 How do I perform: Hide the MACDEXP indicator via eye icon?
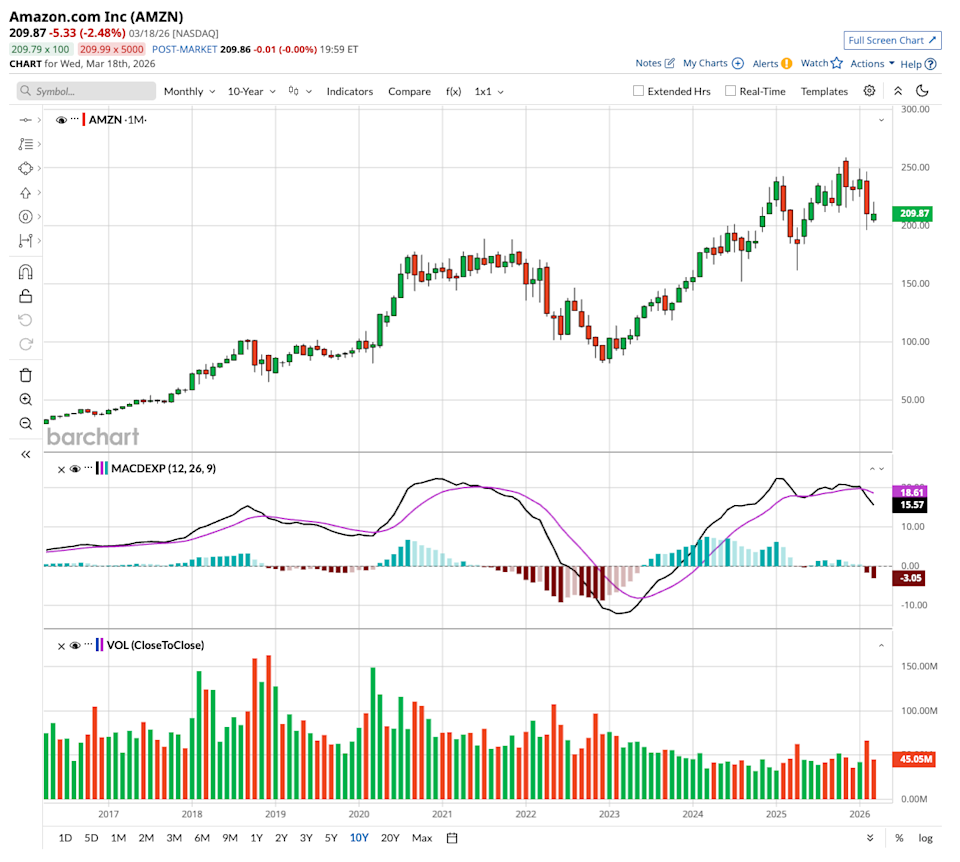click(x=75, y=468)
